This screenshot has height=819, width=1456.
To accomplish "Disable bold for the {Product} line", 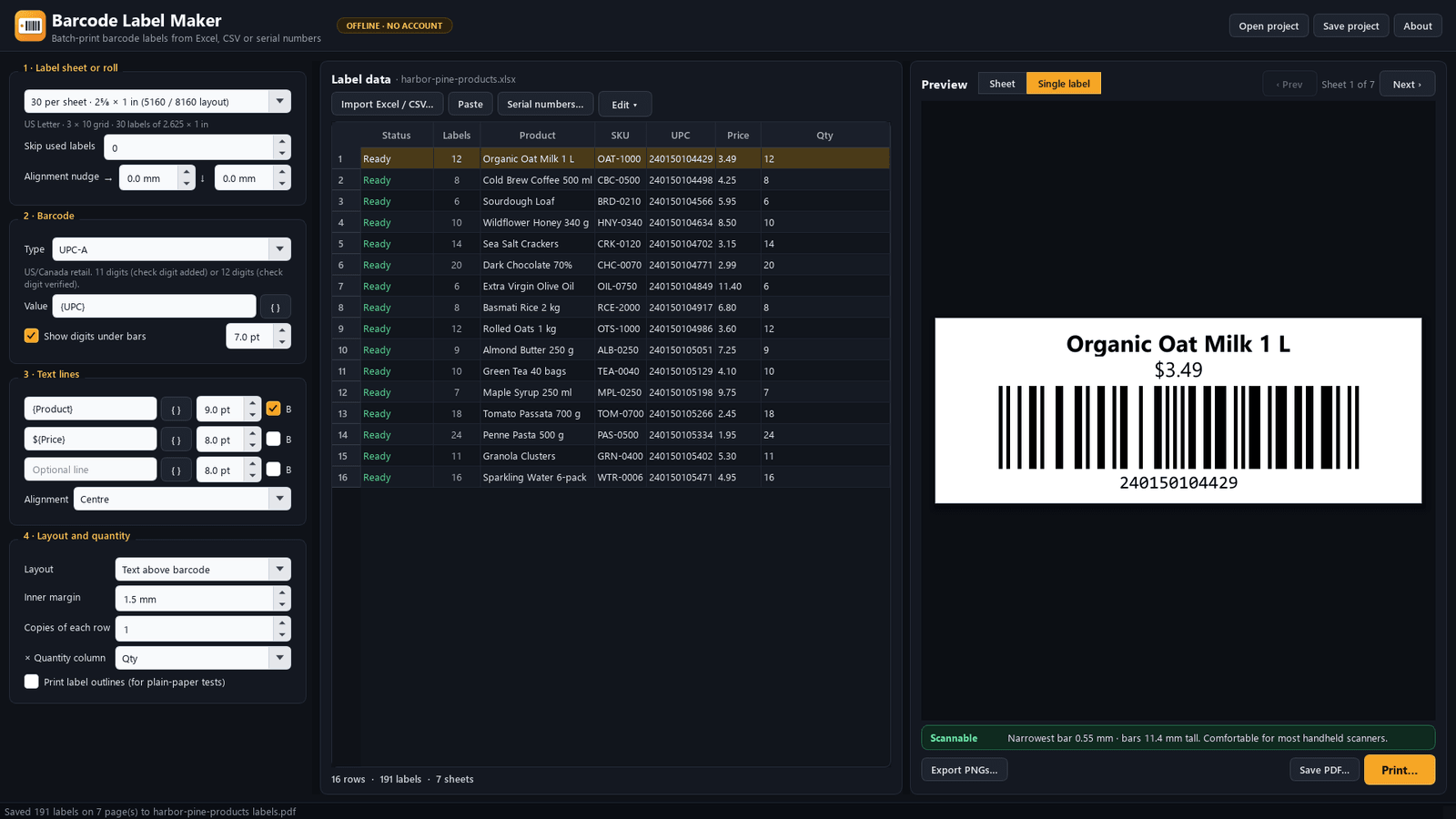I will tap(273, 409).
